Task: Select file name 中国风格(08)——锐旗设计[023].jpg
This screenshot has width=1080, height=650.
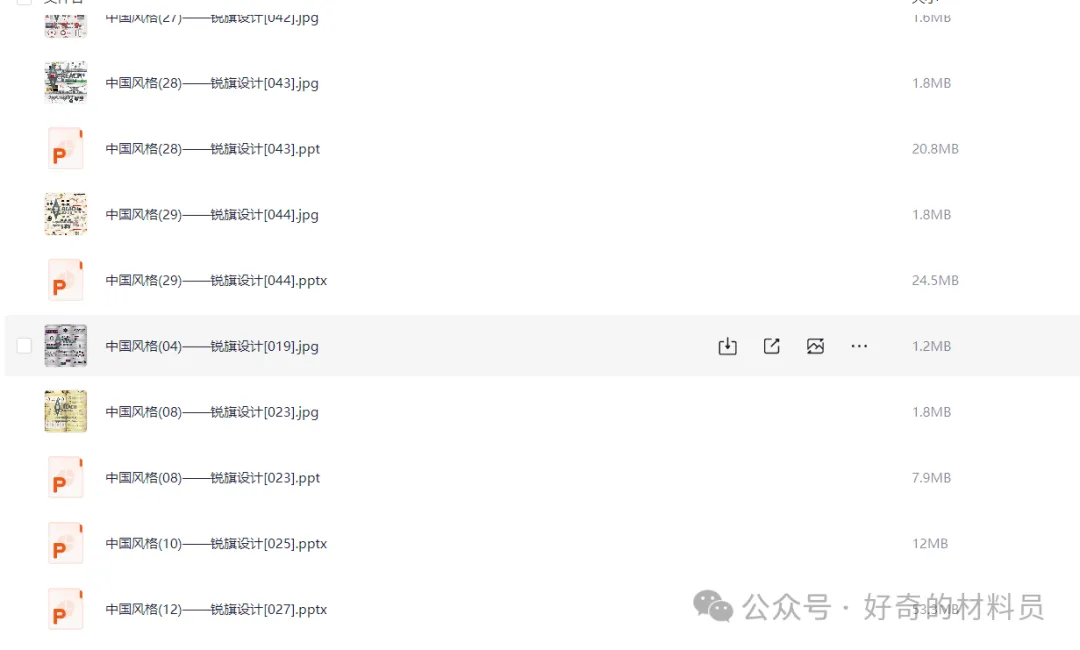Action: [211, 412]
